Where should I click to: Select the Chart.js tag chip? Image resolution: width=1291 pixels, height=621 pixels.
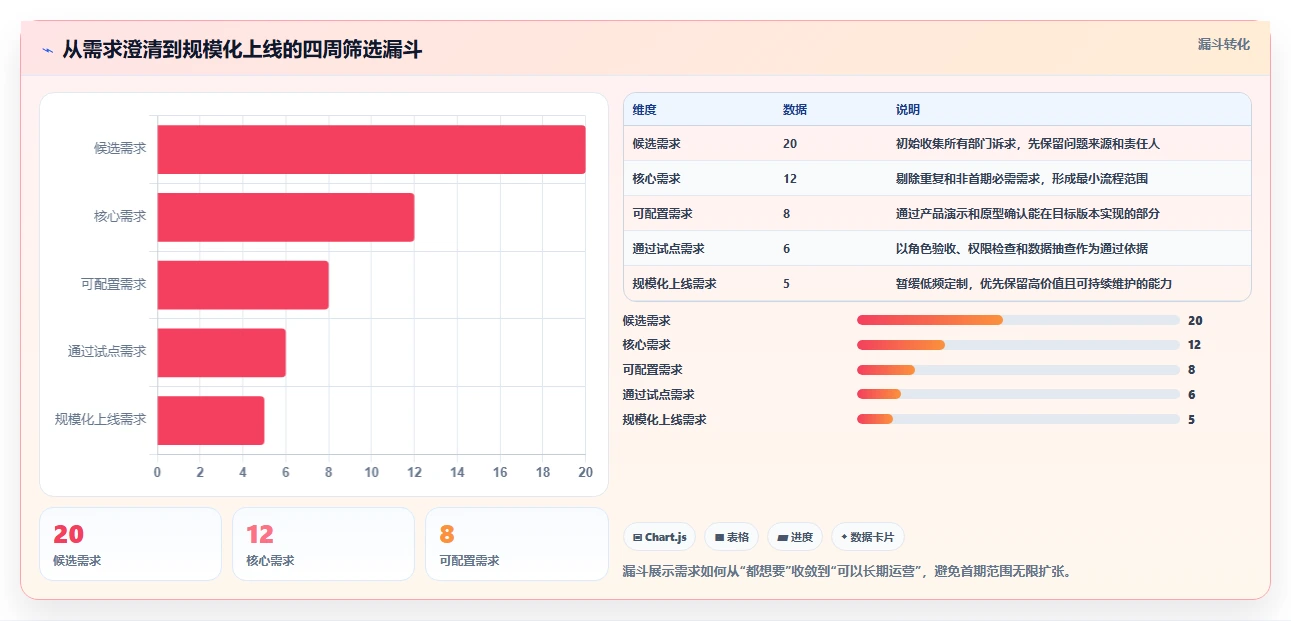(659, 537)
